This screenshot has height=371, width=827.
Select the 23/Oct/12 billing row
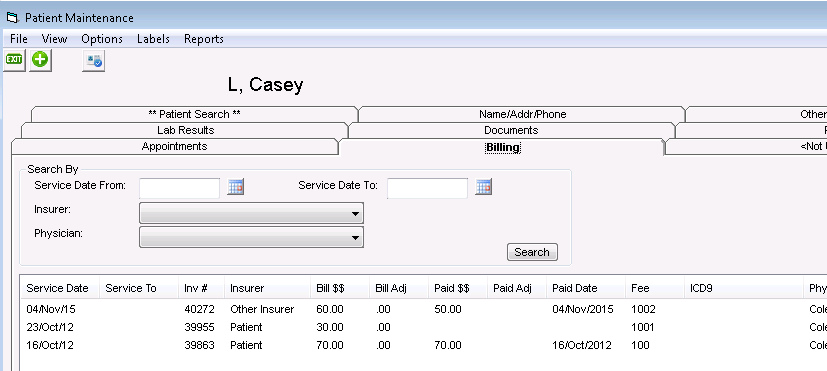[424, 327]
